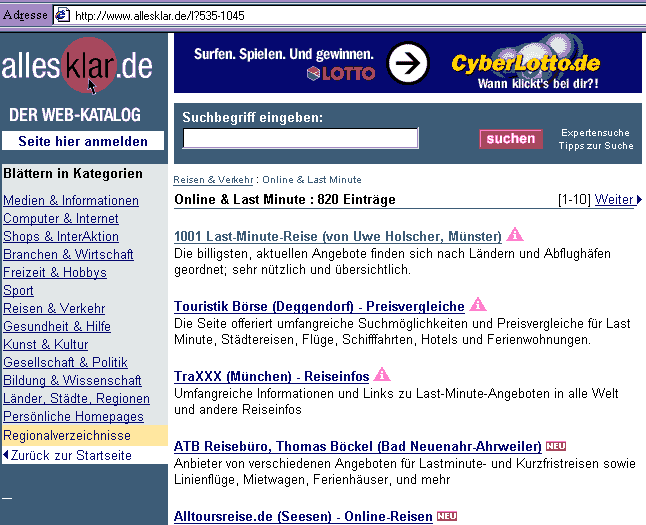The image size is (646, 525).
Task: Open Bildung & Wissenschaft category
Action: click(x=72, y=380)
